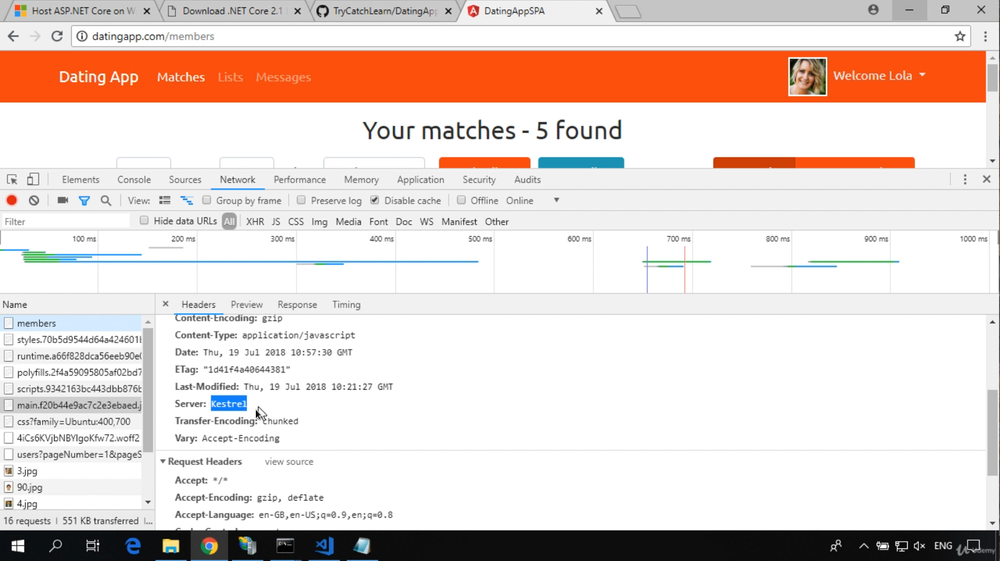Open DevTools customize menu dots
The image size is (1000, 561).
pyautogui.click(x=965, y=180)
